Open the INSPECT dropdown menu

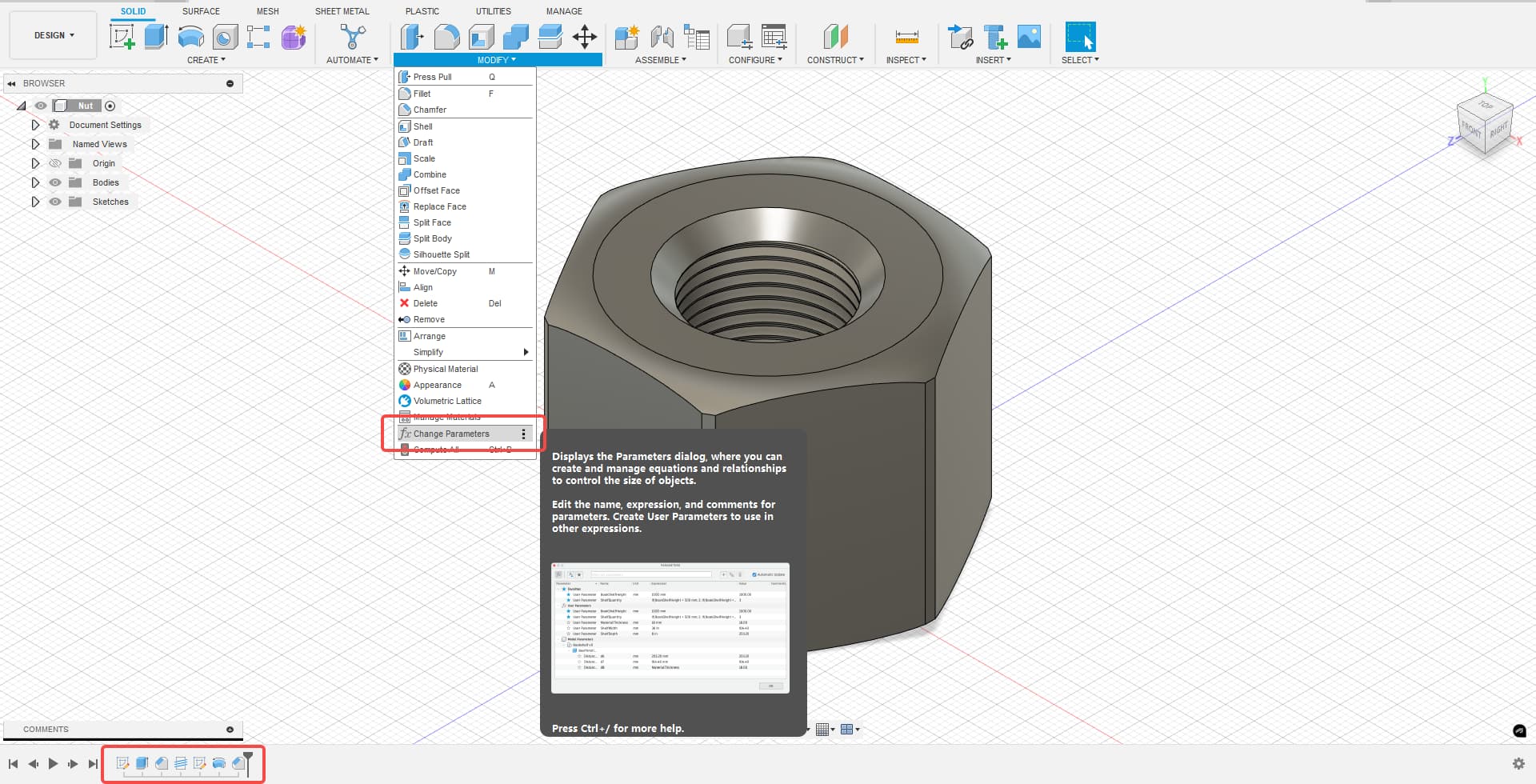[x=906, y=60]
